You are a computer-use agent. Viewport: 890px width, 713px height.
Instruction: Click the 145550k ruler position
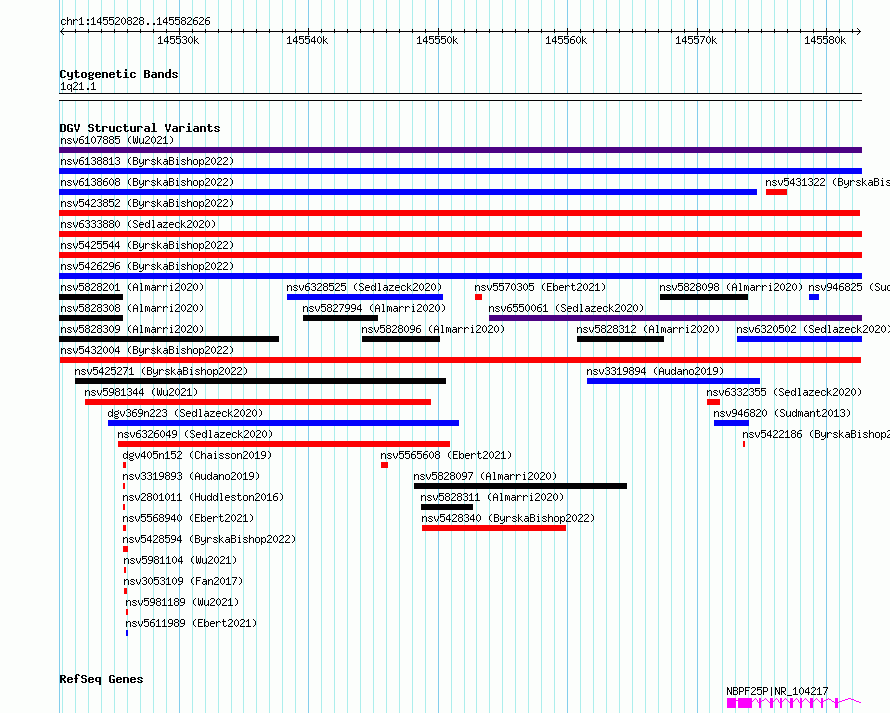coord(437,40)
